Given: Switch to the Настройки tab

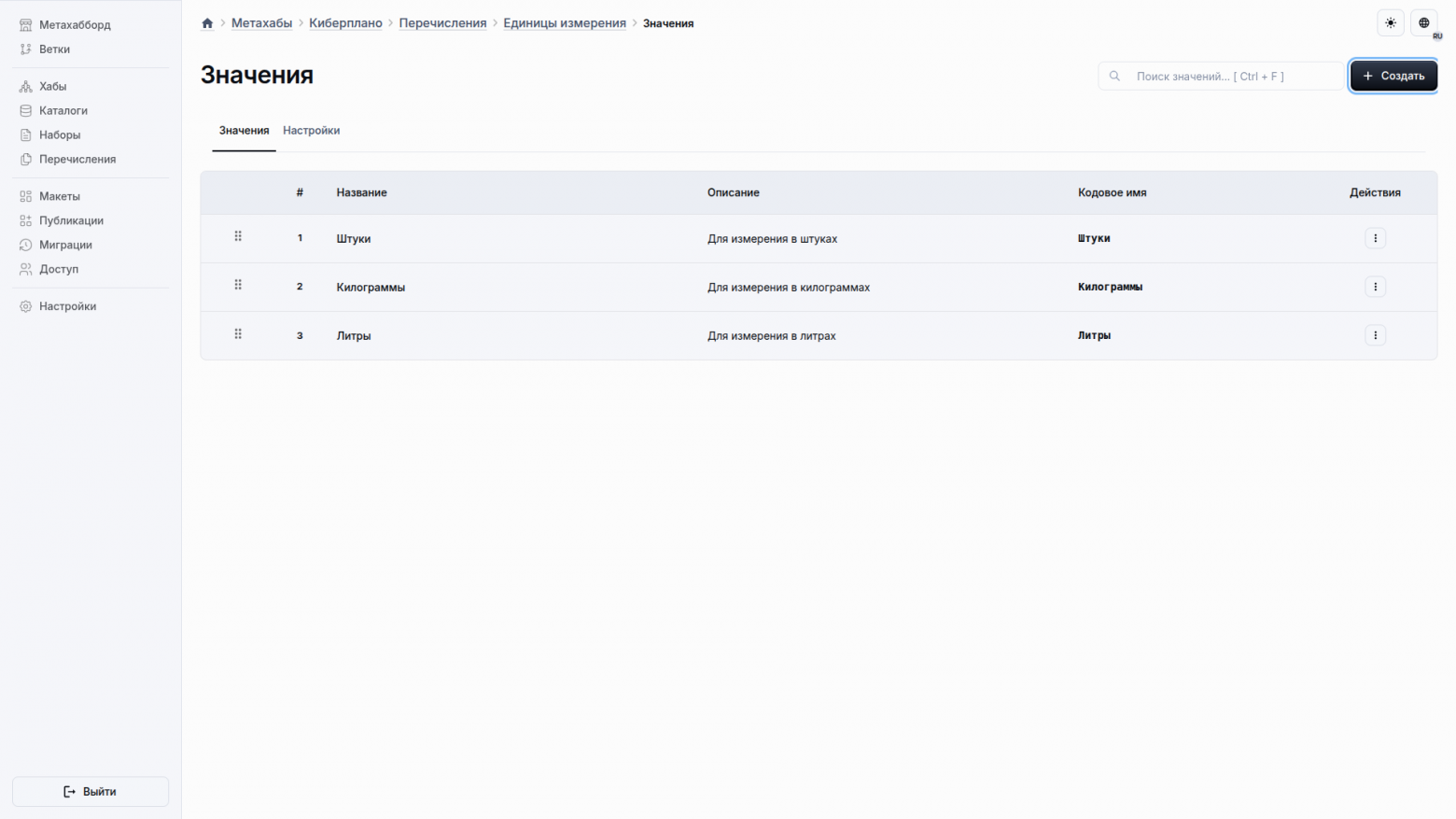Looking at the screenshot, I should tap(311, 131).
